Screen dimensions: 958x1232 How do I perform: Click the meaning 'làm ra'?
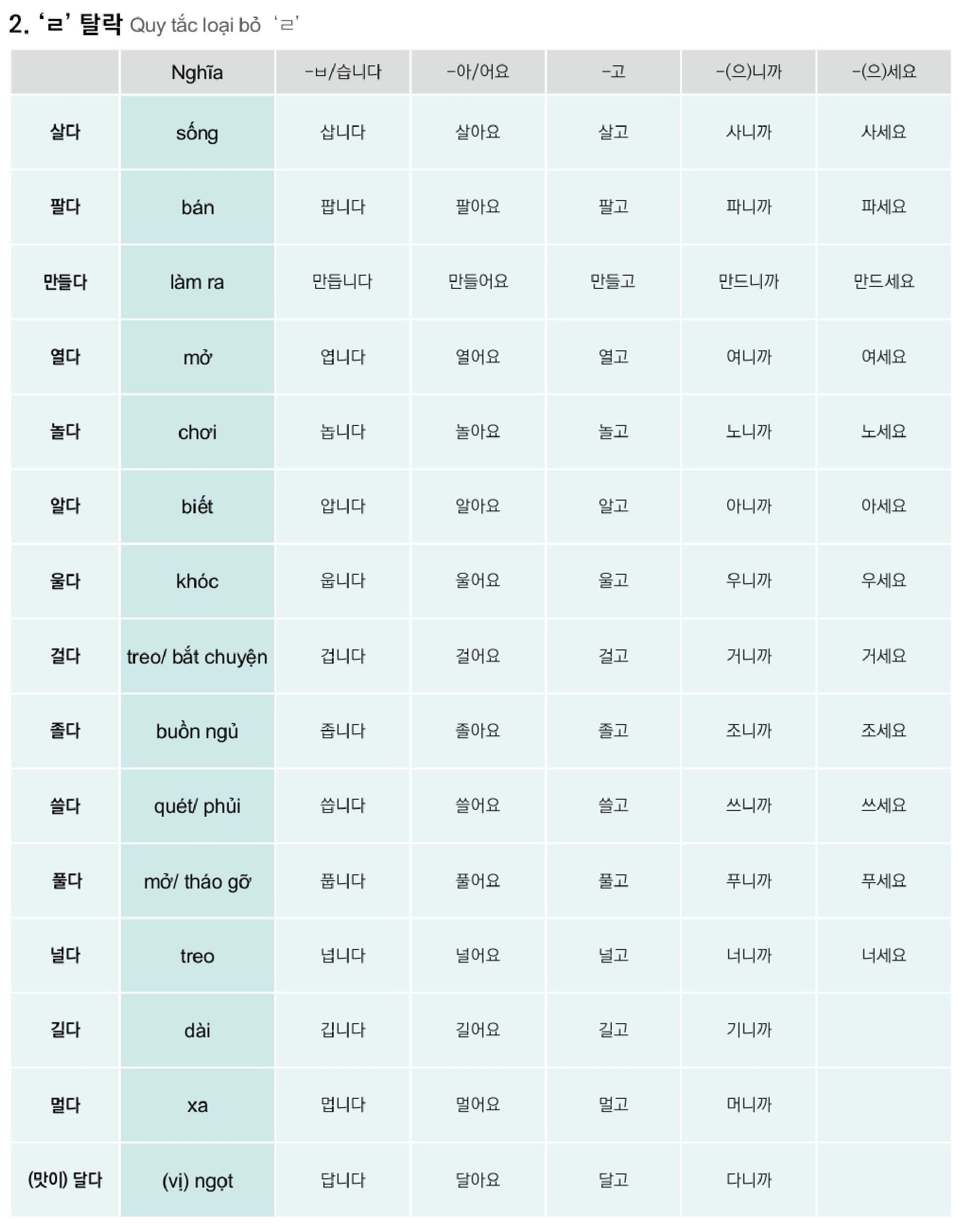[197, 282]
